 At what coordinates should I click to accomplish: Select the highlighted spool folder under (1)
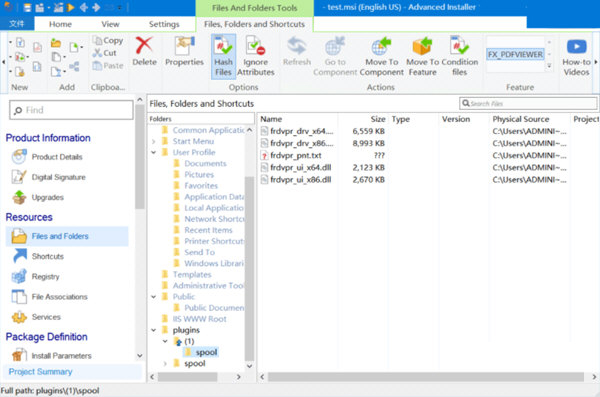(x=206, y=352)
